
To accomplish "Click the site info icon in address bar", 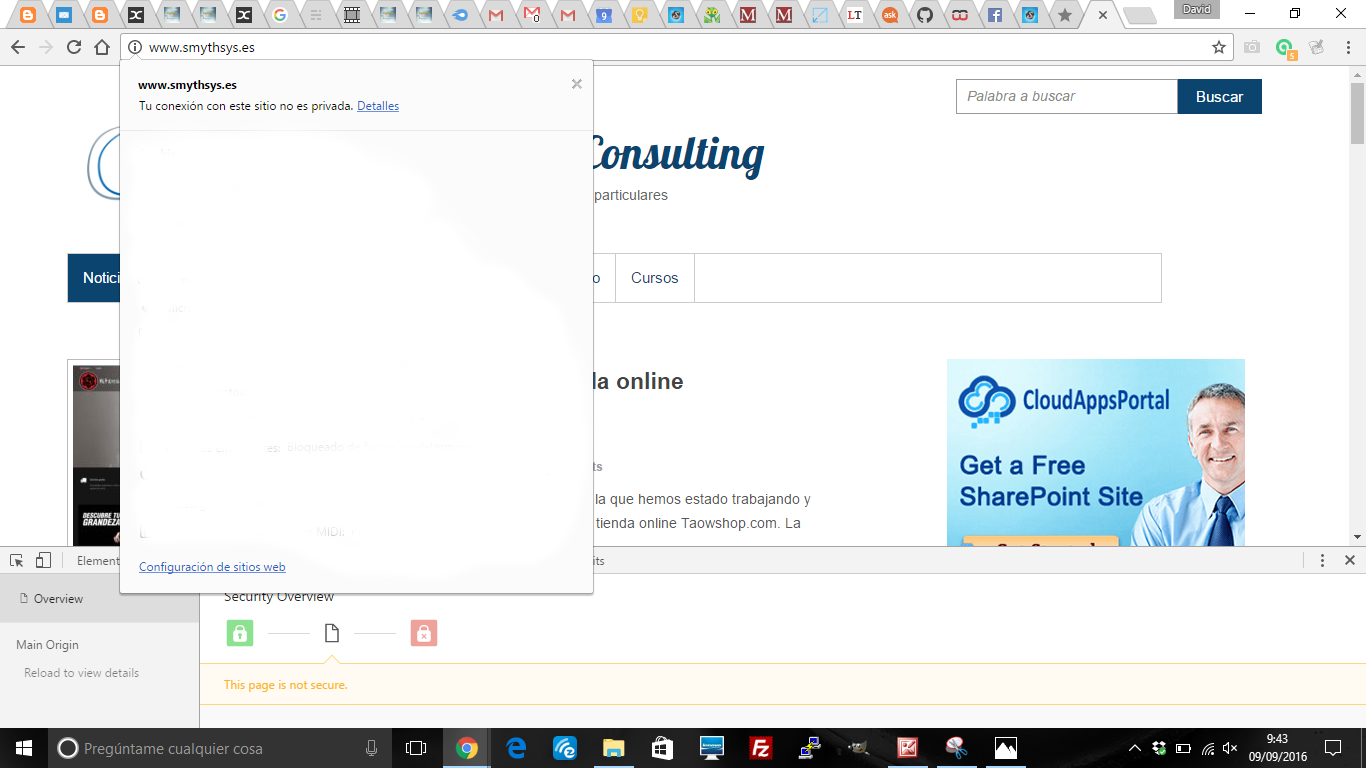I will pos(135,47).
